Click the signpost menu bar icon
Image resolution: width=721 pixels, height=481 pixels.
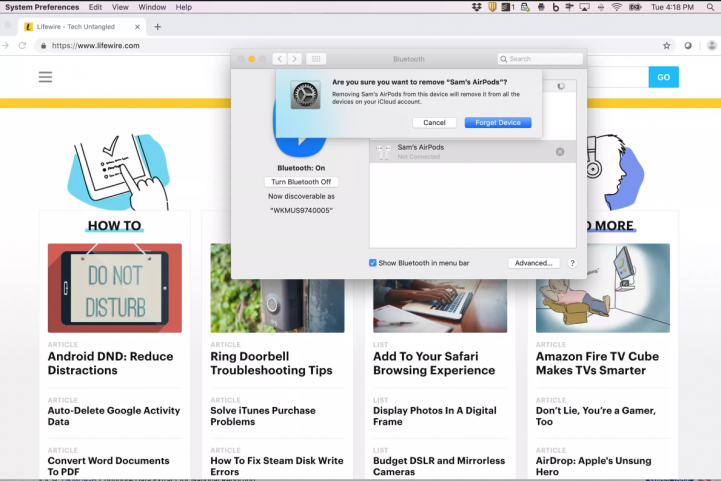[569, 7]
